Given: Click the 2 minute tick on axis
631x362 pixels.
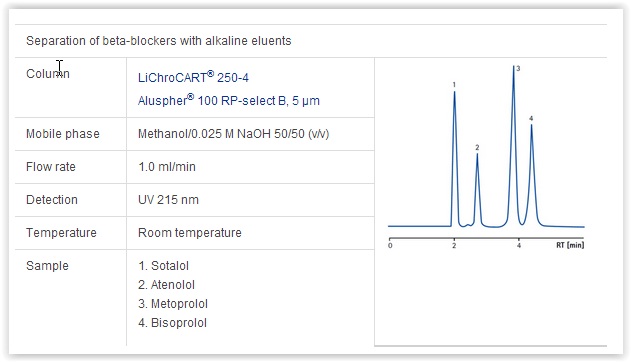Looking at the screenshot, I should pos(454,245).
